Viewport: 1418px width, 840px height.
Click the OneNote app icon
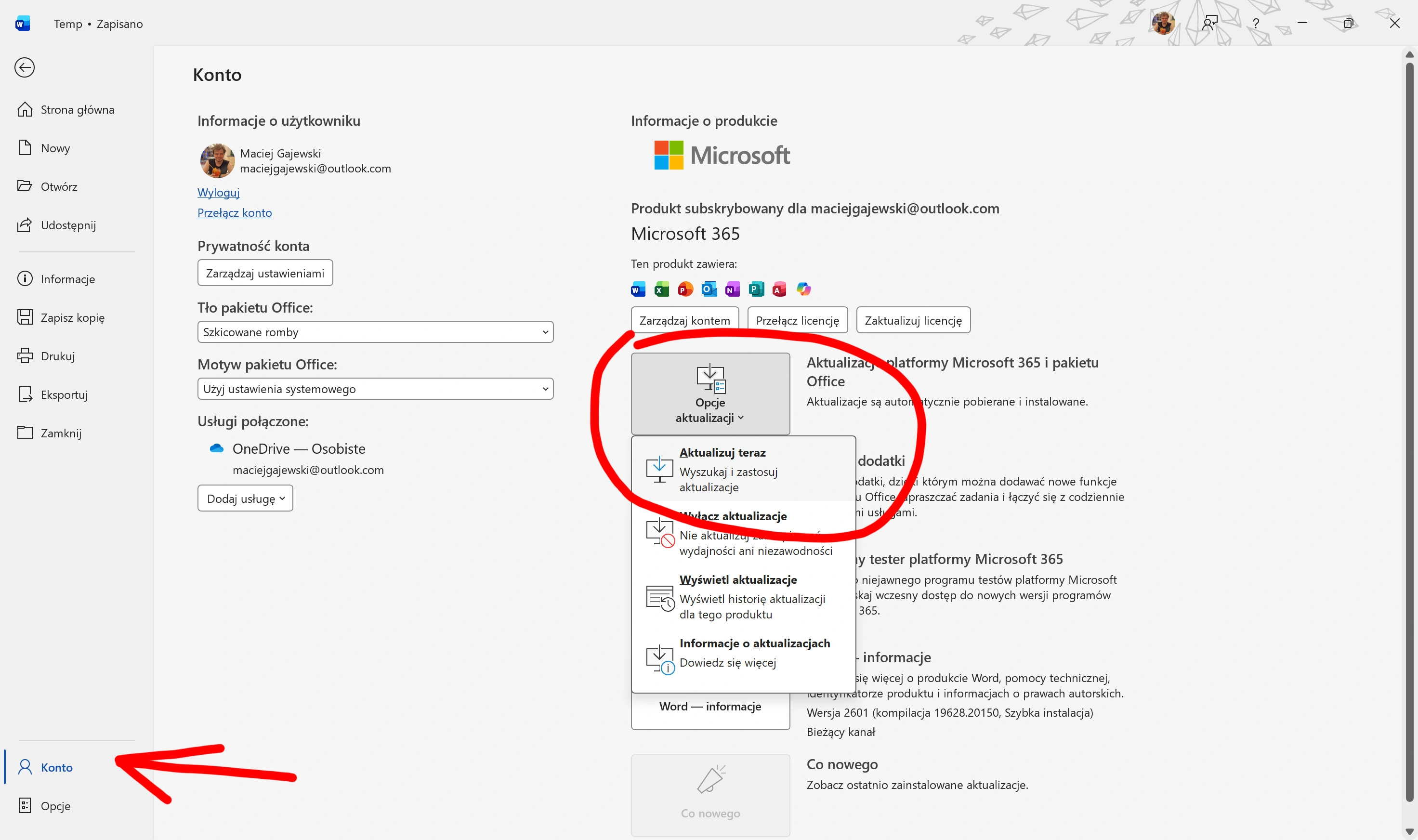pos(733,290)
